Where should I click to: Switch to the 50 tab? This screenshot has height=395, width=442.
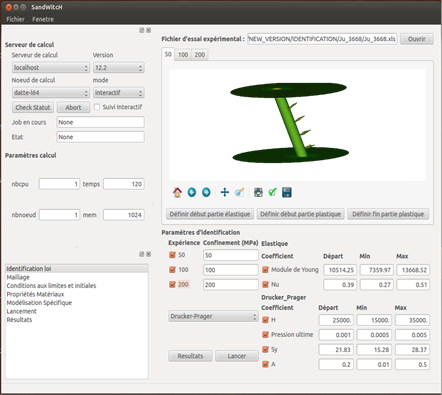(x=168, y=54)
